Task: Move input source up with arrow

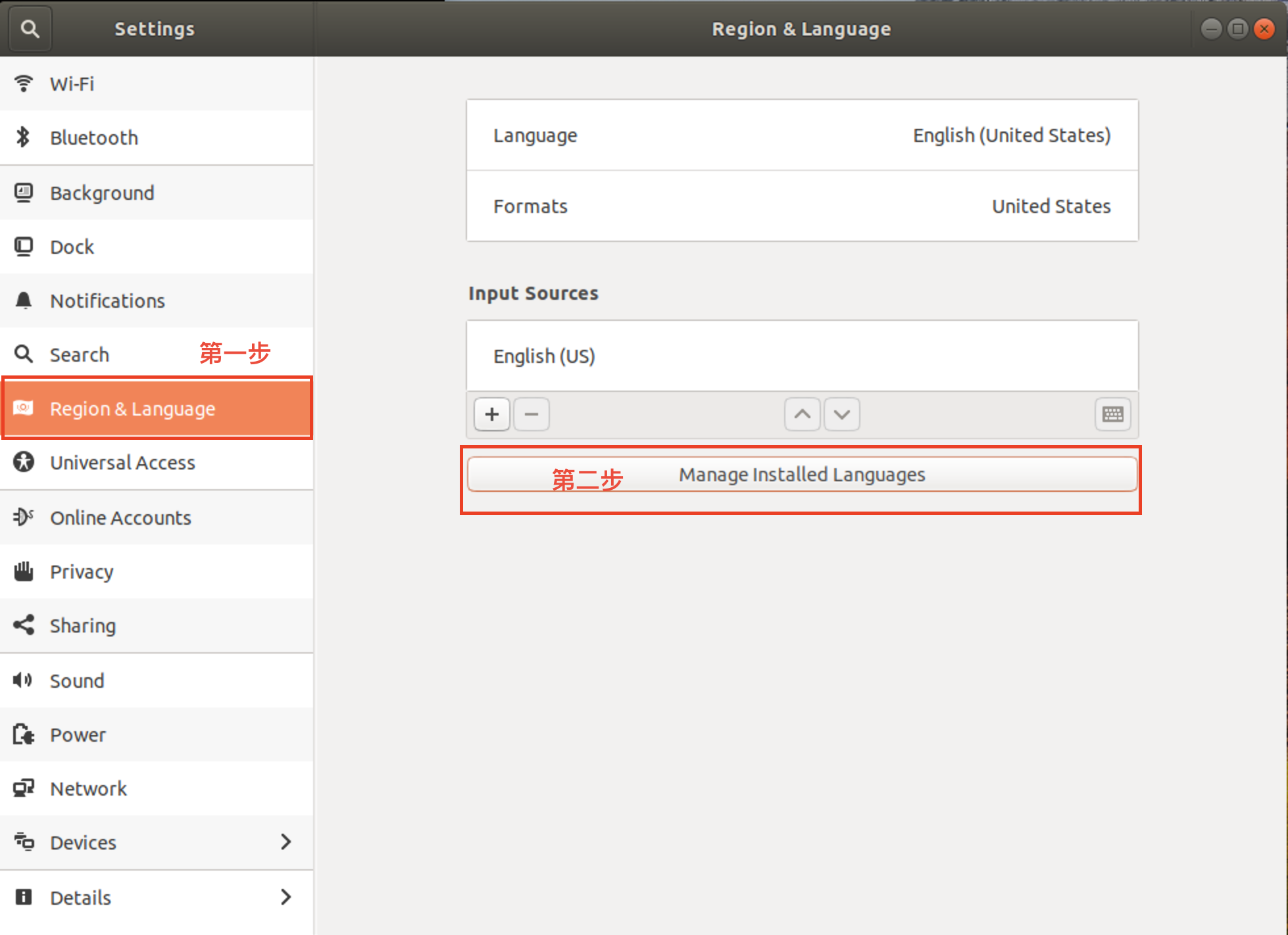Action: tap(802, 414)
